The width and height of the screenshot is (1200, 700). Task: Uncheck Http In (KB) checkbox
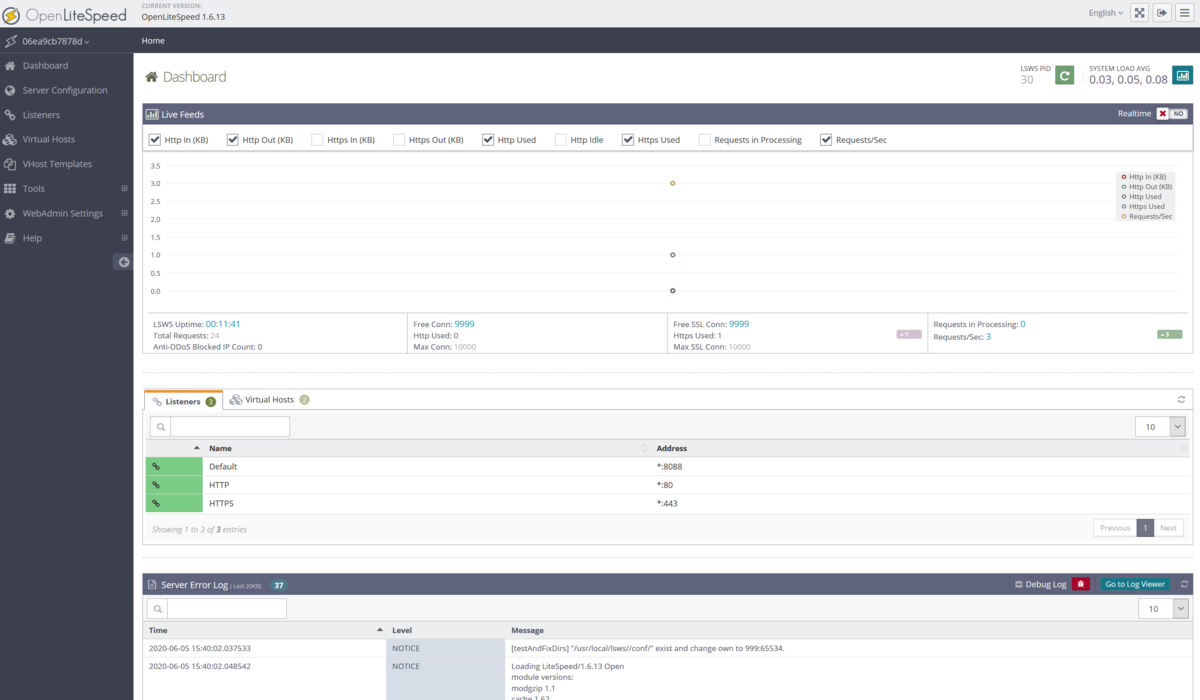(154, 140)
